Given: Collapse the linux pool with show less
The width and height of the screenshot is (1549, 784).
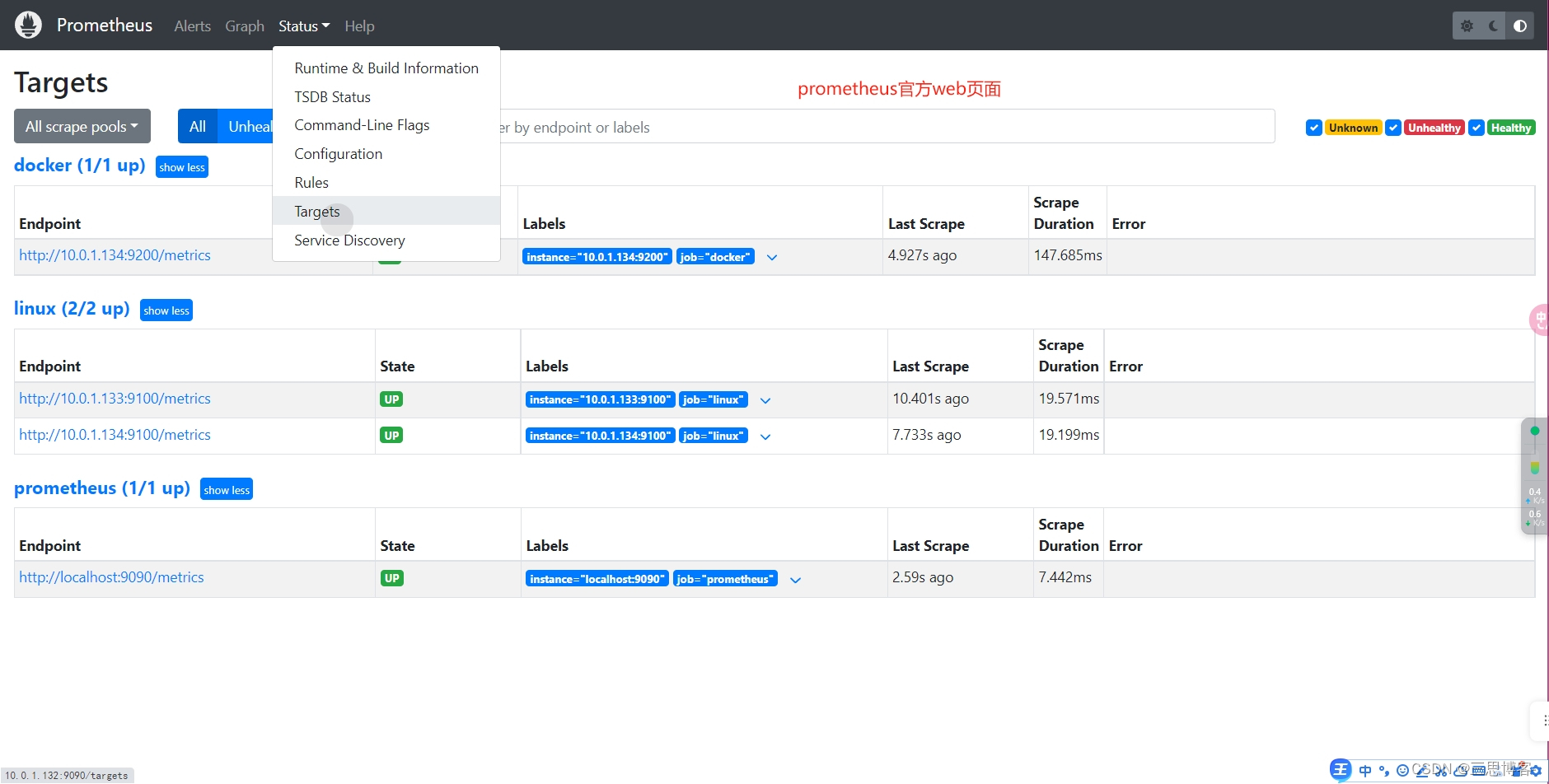Looking at the screenshot, I should 166,310.
